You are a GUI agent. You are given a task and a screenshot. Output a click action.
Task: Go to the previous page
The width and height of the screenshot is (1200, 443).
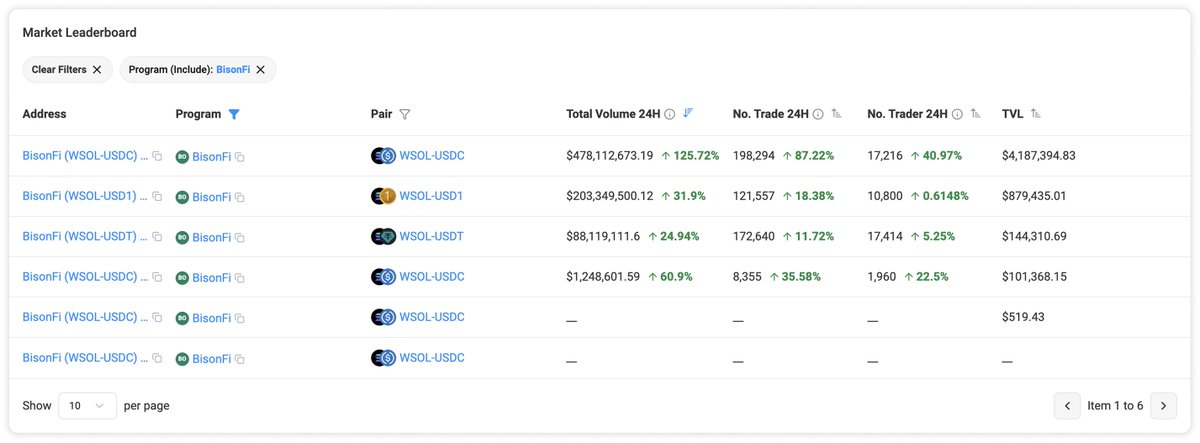(x=1067, y=406)
